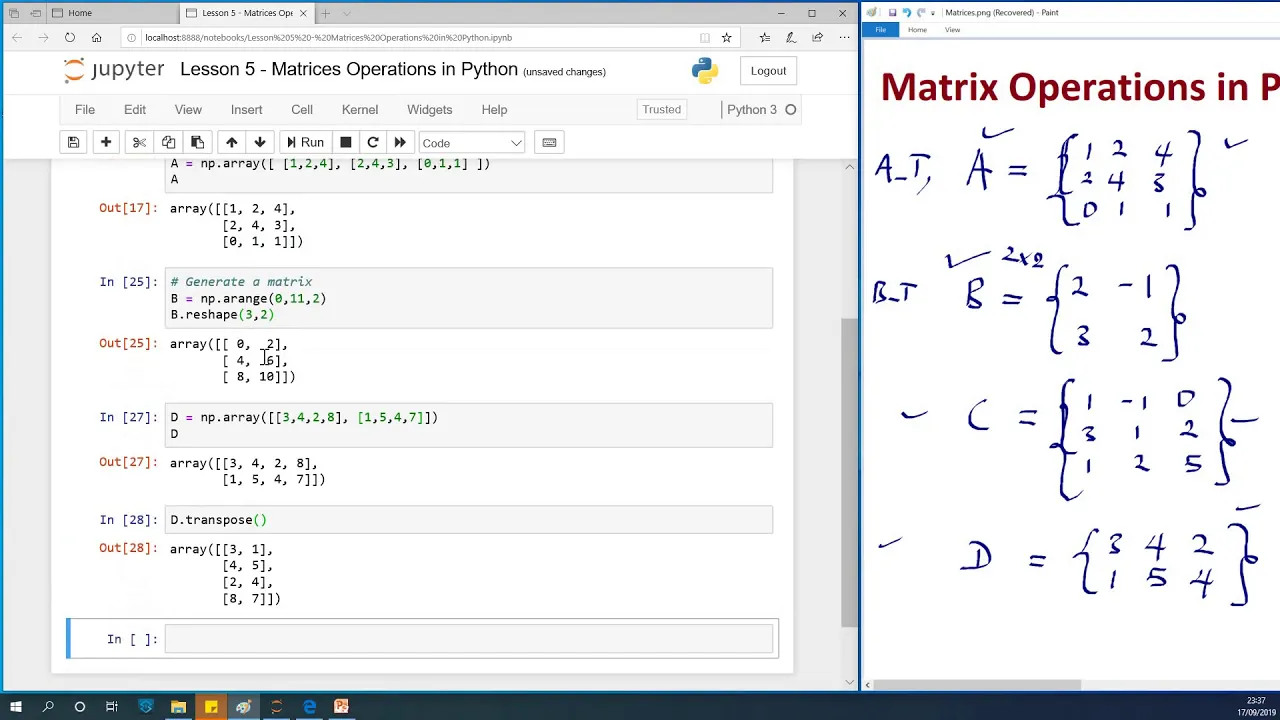This screenshot has width=1280, height=720.
Task: Click the notebook vertical scrollbar thumb
Action: pyautogui.click(x=850, y=472)
